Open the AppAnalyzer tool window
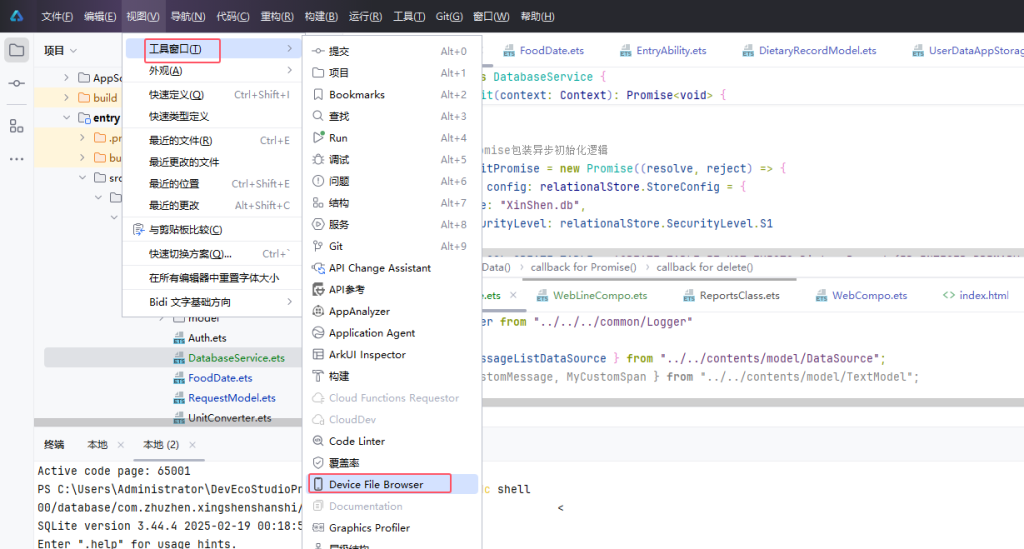This screenshot has width=1024, height=549. click(359, 311)
